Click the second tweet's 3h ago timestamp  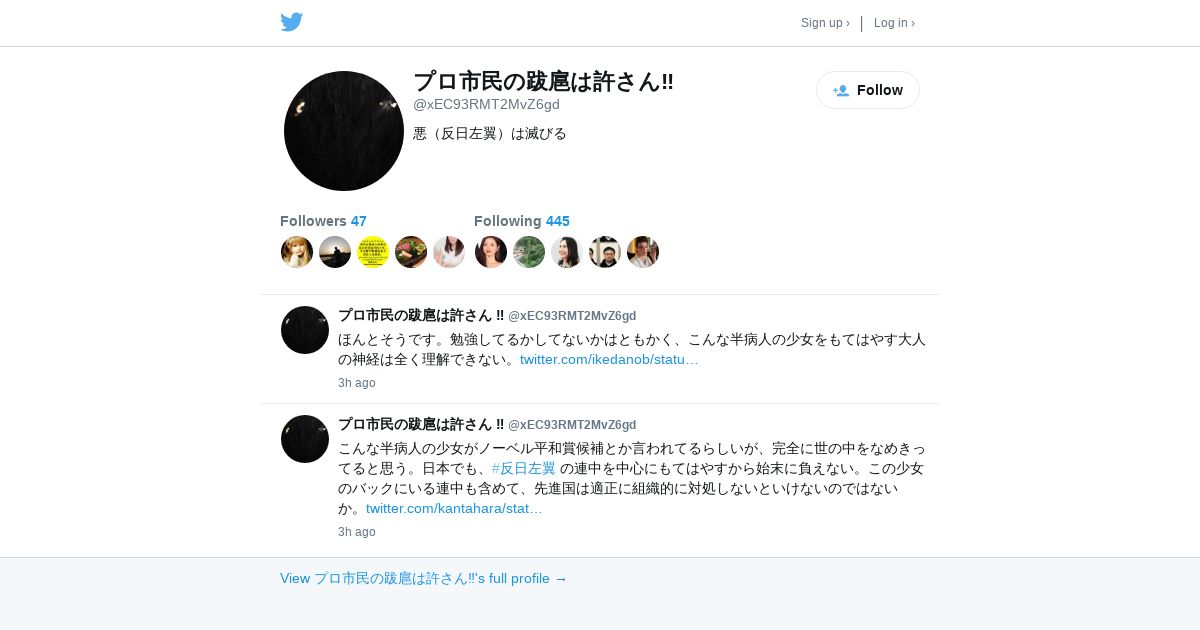357,532
